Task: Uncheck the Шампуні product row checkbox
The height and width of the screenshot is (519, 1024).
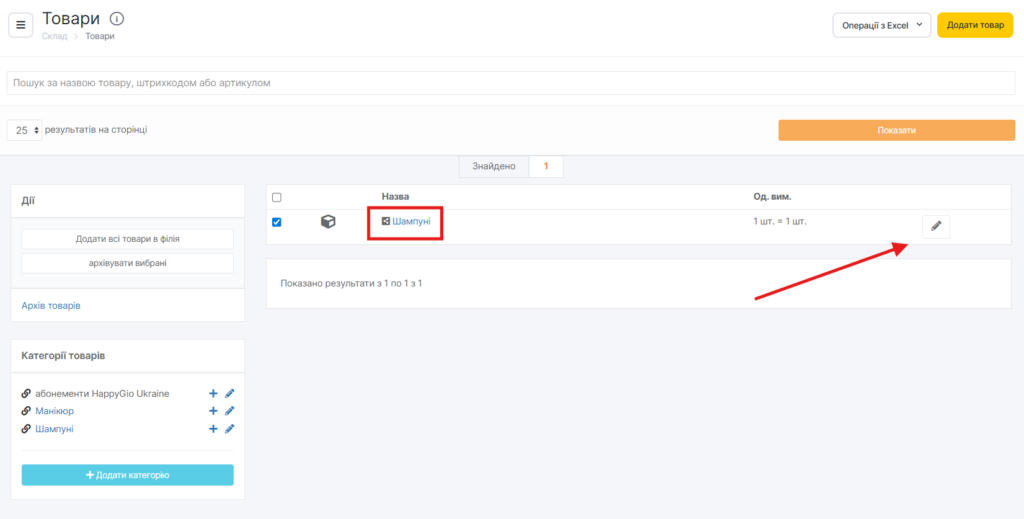Action: pyautogui.click(x=277, y=222)
